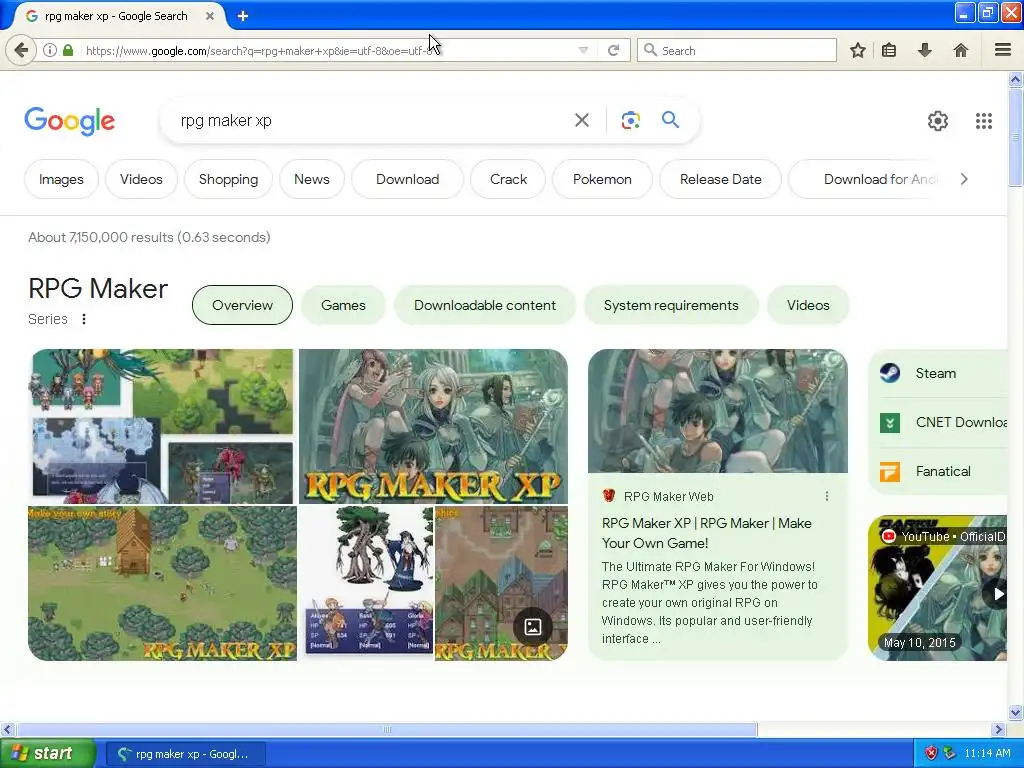Click the horizontal scrollbar left arrow

(7, 729)
